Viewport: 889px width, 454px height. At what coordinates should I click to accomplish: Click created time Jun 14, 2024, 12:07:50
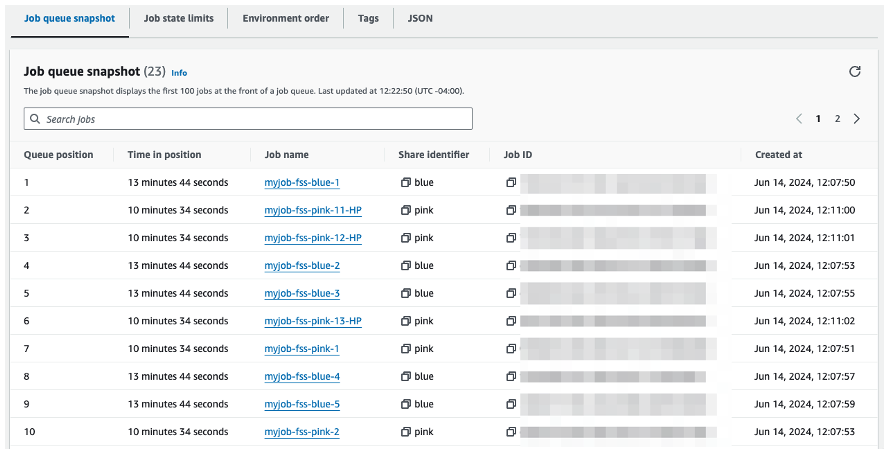(x=805, y=183)
